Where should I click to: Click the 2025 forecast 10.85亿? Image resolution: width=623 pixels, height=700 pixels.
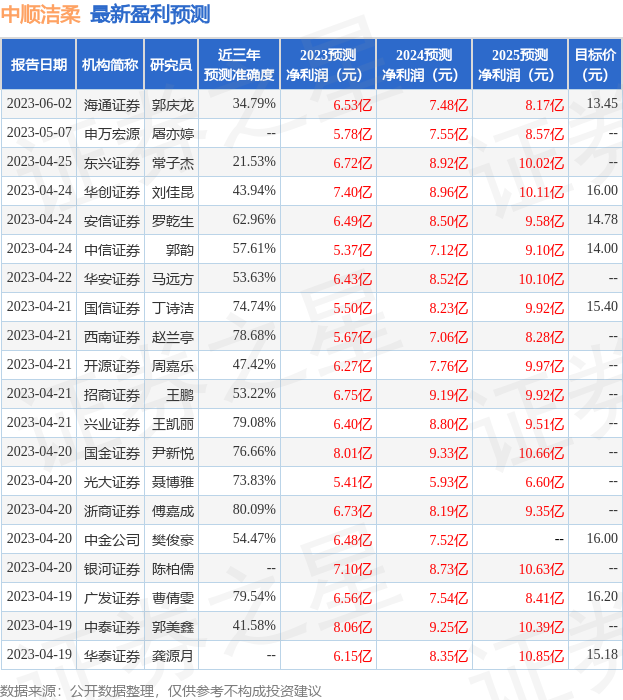click(x=541, y=657)
